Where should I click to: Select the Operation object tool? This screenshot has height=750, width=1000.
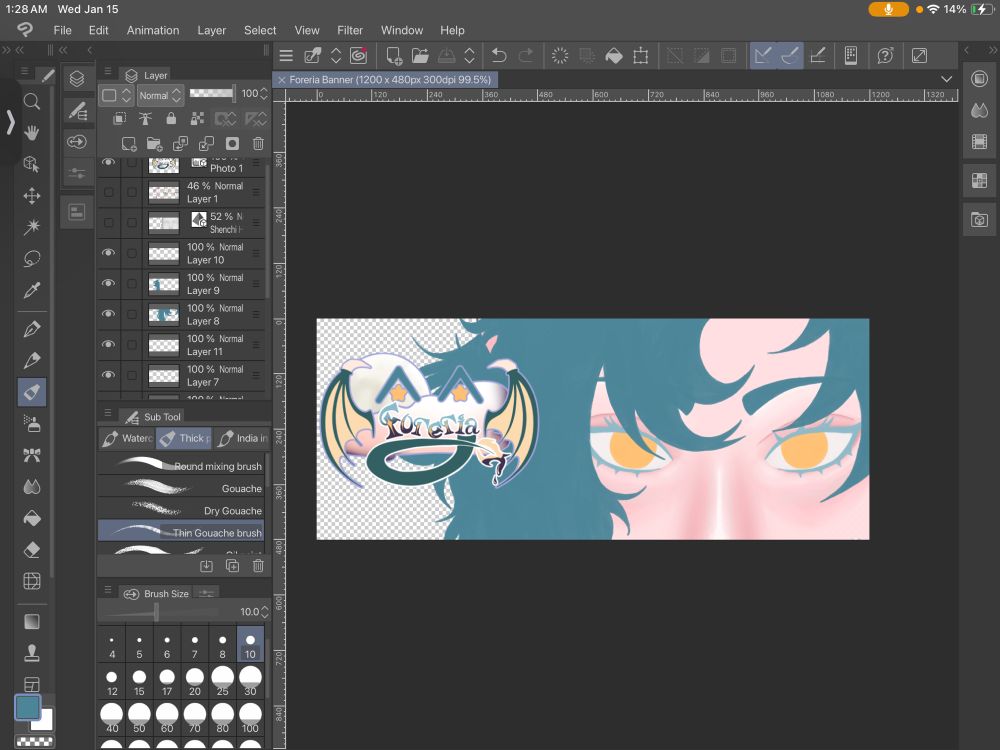[x=31, y=164]
